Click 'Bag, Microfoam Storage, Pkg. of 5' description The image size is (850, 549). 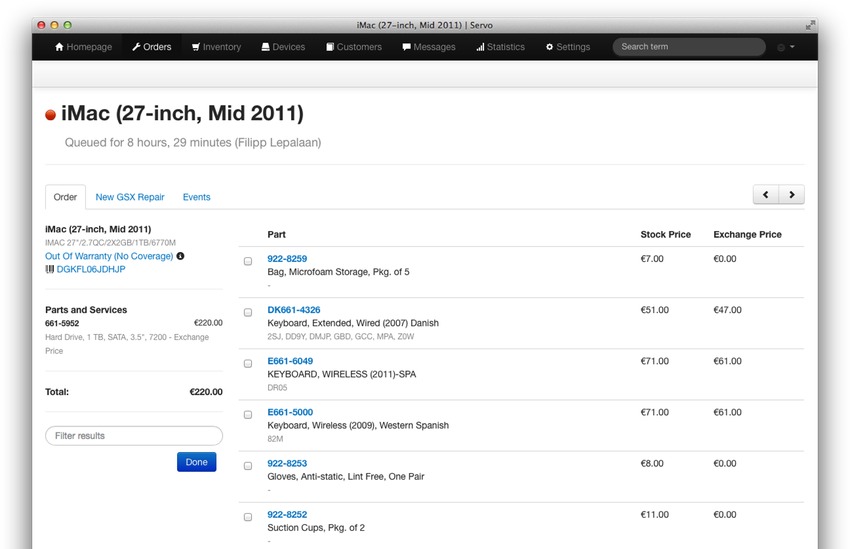338,272
